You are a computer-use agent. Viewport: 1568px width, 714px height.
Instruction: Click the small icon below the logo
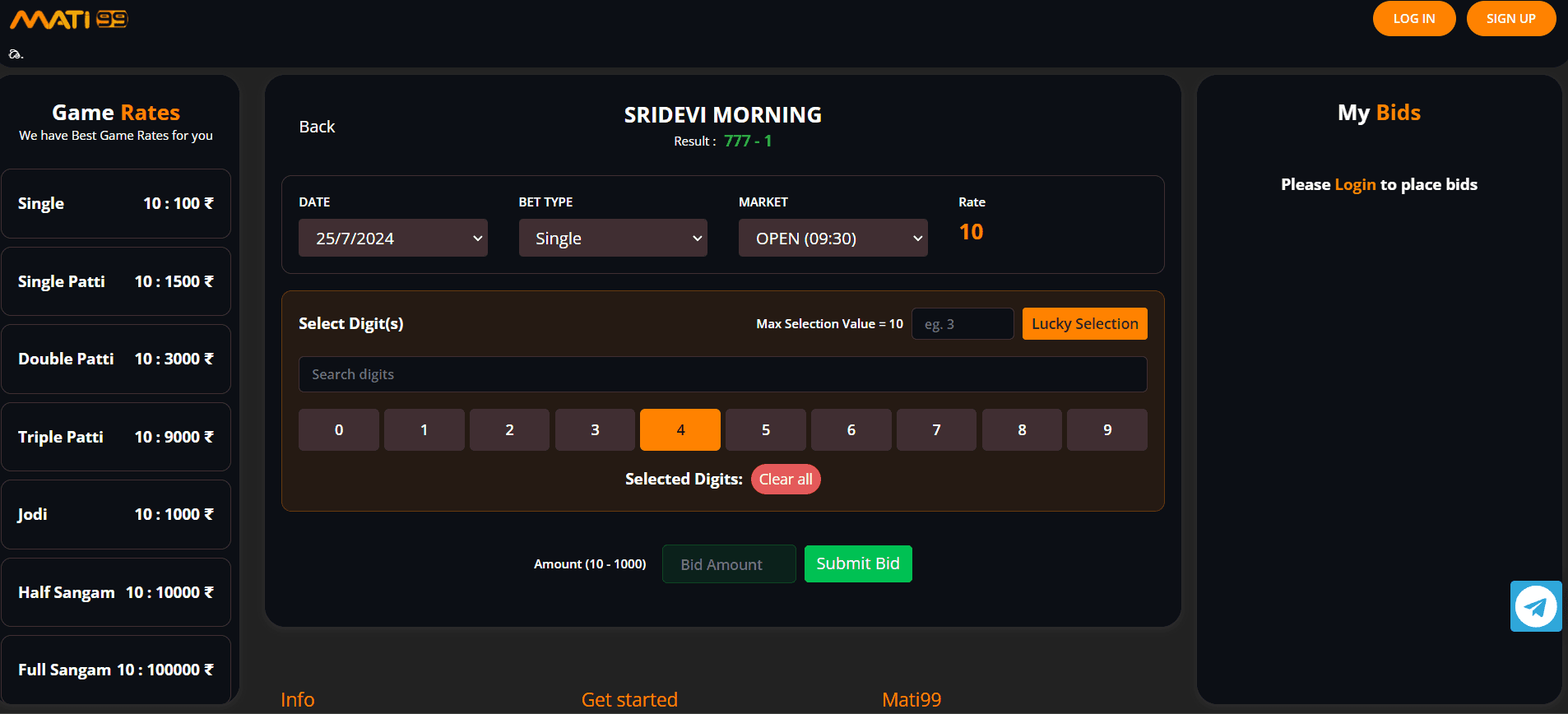(x=16, y=54)
